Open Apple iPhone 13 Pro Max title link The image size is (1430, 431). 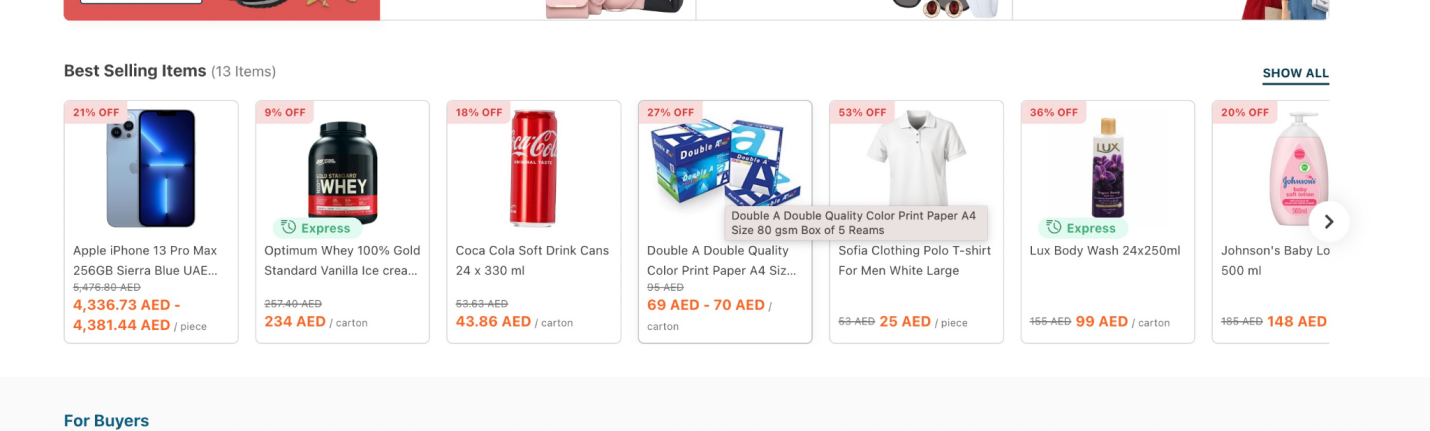145,260
